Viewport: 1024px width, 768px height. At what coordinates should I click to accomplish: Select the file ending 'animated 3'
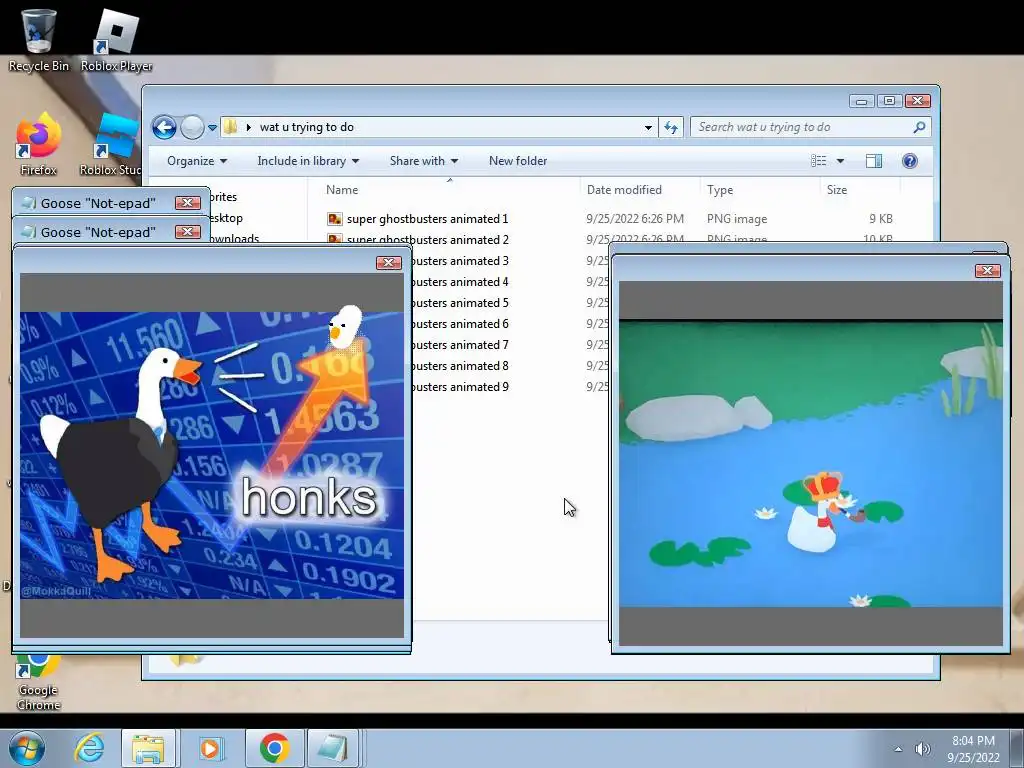[x=460, y=261]
